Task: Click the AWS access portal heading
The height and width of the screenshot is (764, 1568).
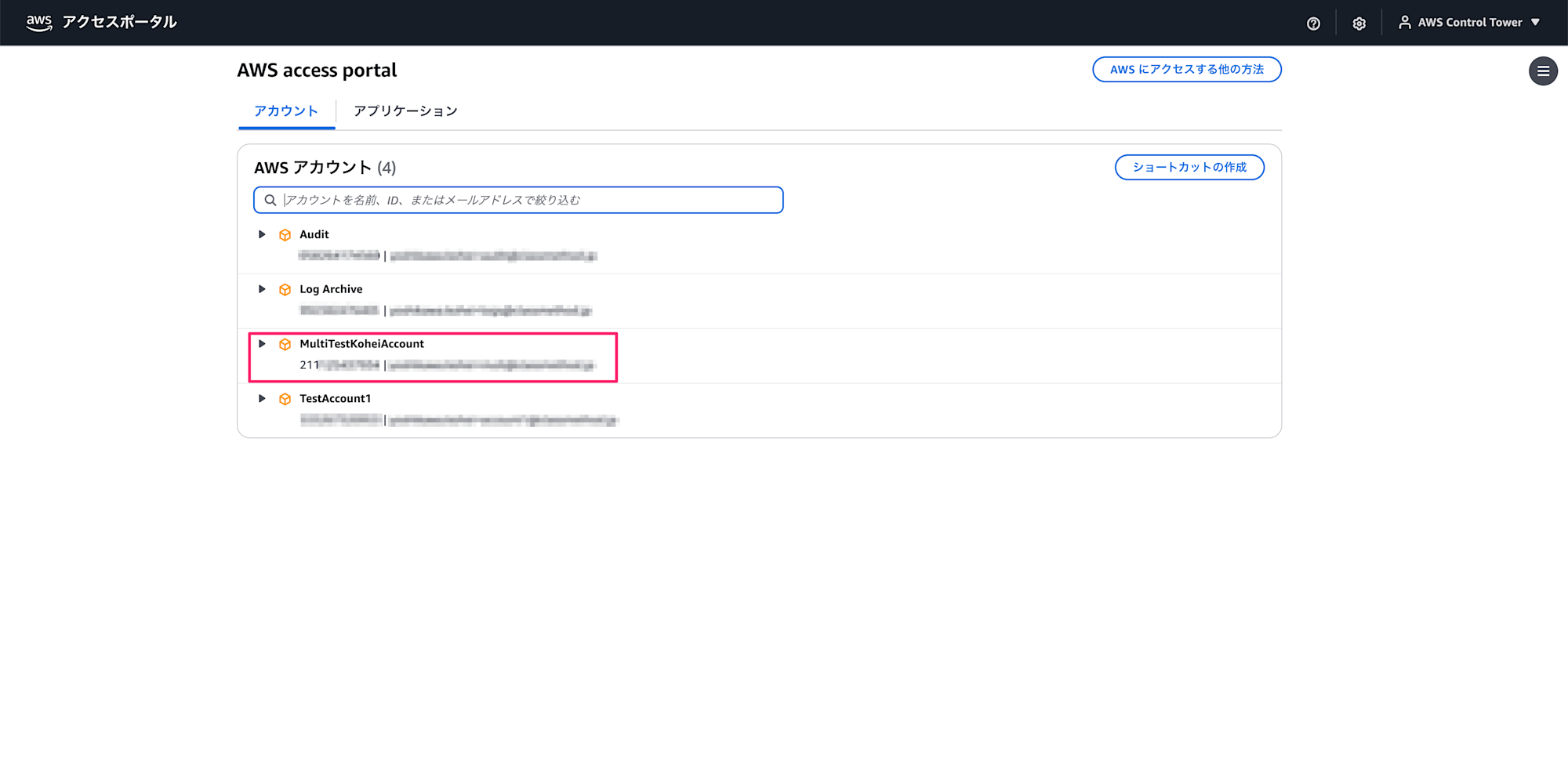Action: [317, 71]
